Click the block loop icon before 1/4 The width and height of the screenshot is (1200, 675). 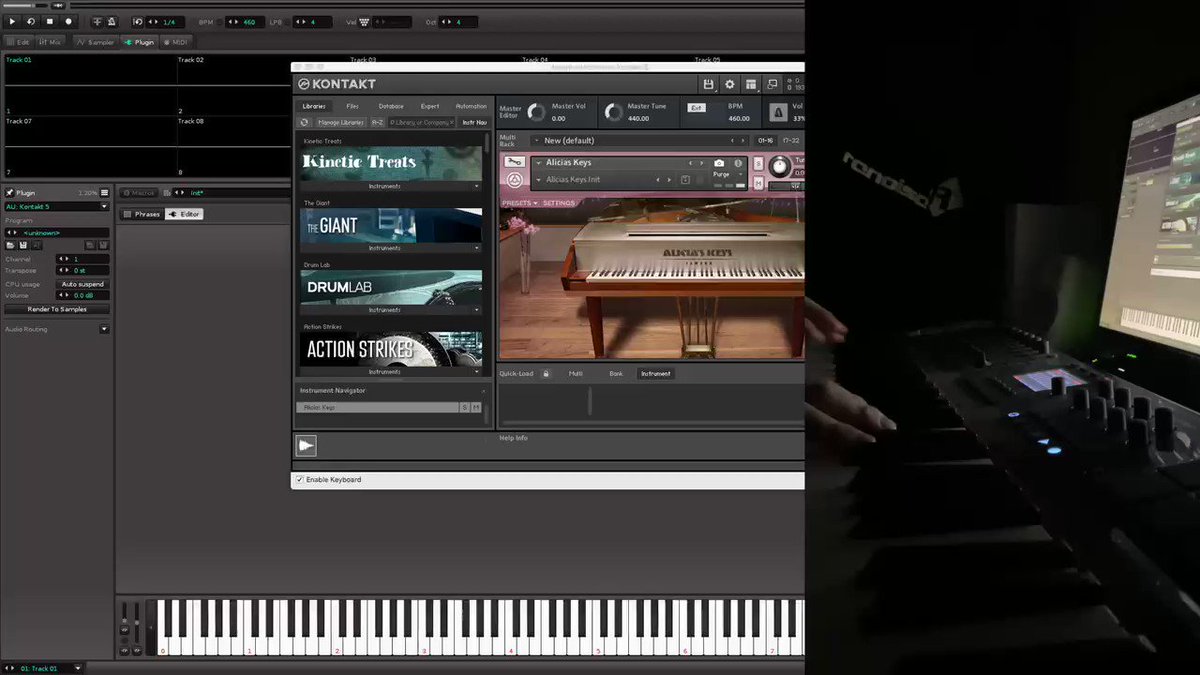click(138, 21)
